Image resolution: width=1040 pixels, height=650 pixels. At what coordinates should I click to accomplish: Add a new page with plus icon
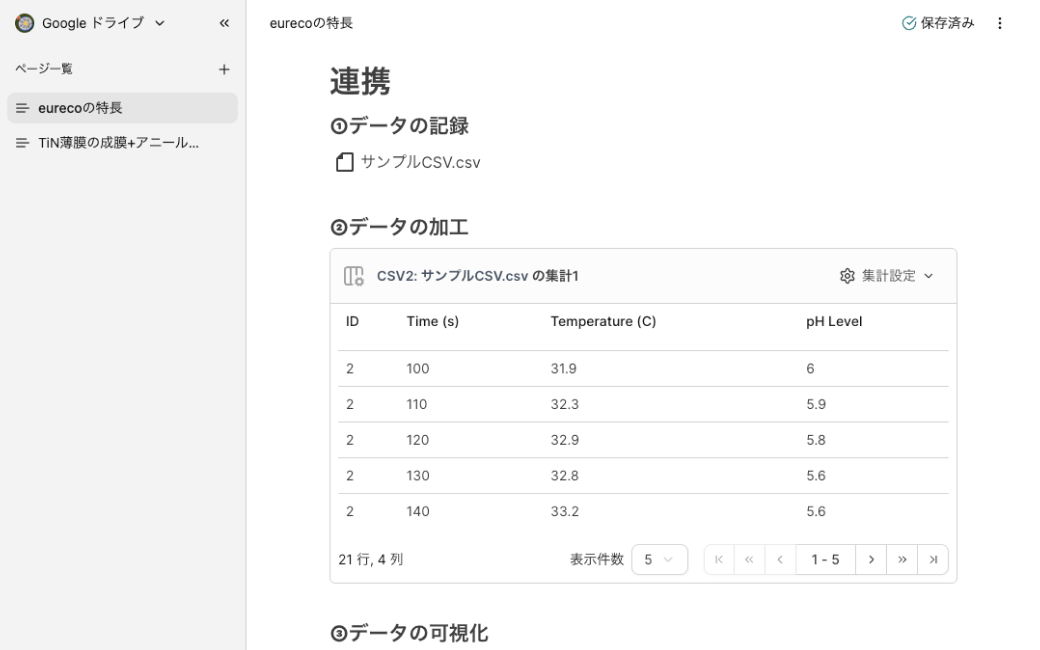[x=224, y=69]
